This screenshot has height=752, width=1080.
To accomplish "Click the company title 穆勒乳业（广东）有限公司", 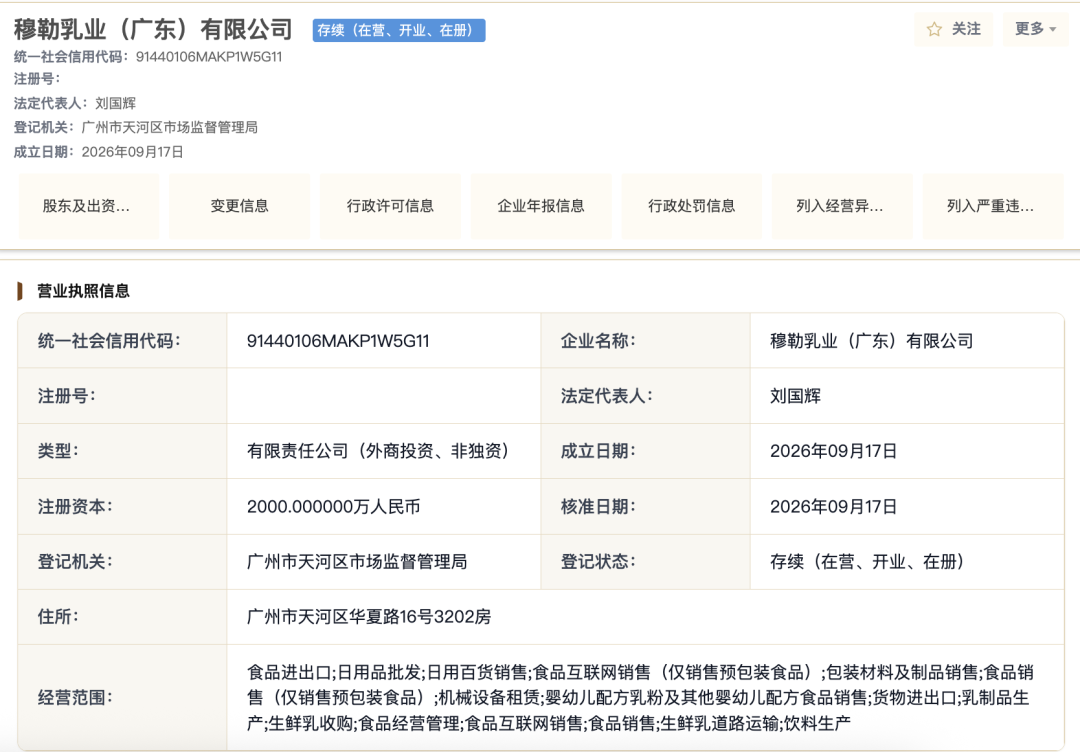I will [x=154, y=30].
